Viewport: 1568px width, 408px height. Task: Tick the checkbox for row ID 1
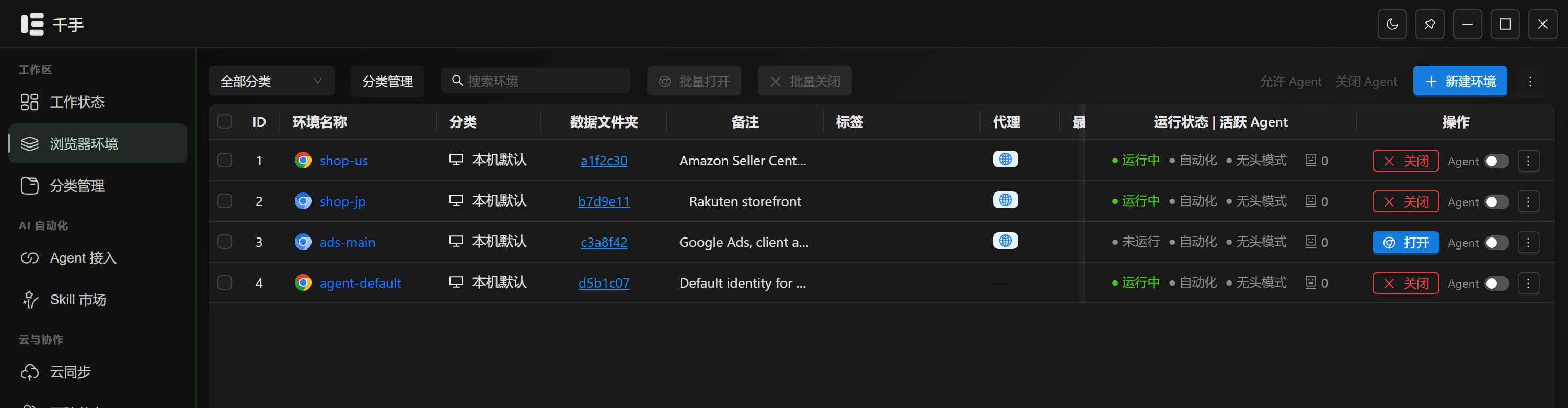pyautogui.click(x=225, y=160)
